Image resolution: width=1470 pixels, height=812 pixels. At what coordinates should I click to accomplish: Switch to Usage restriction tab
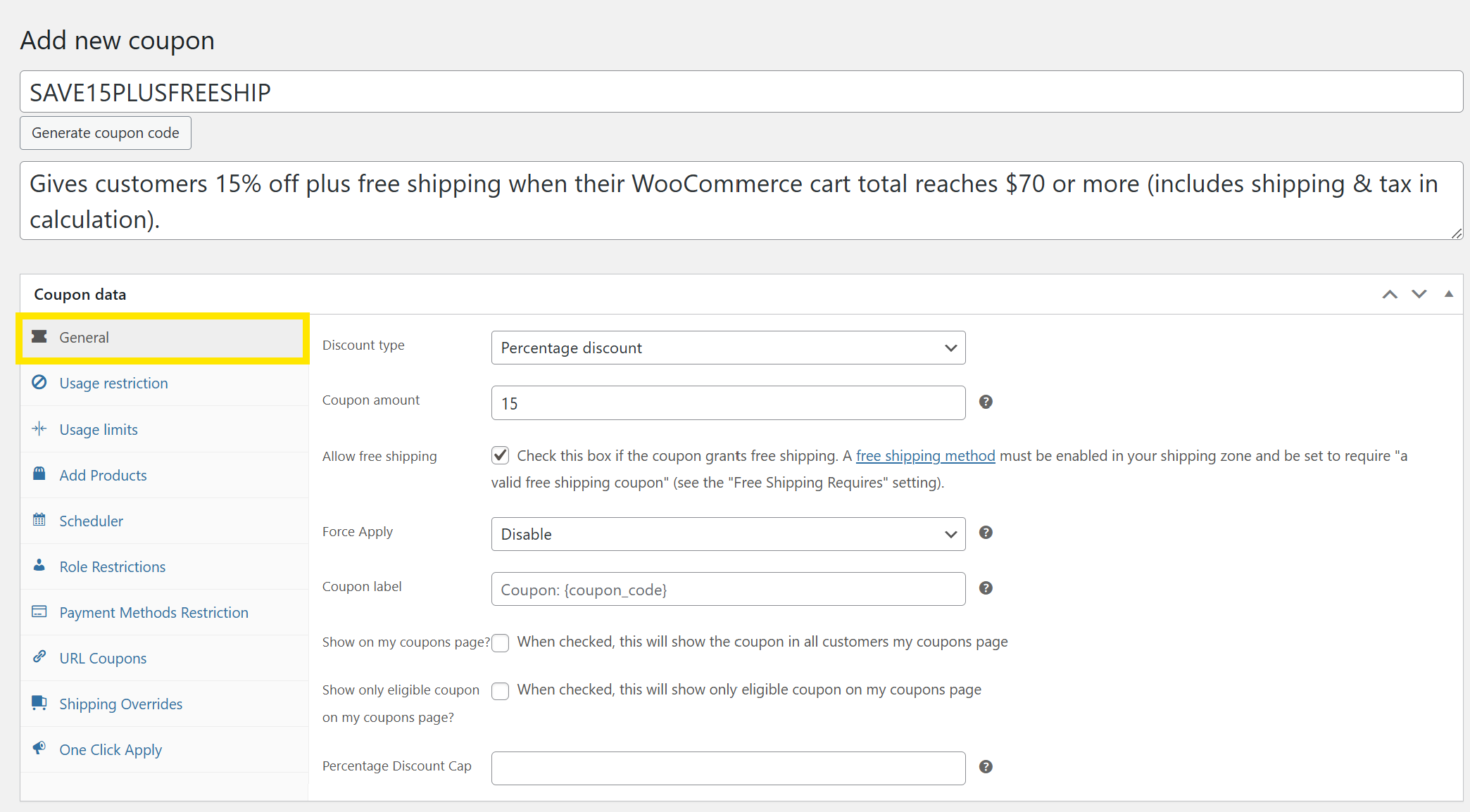165,383
